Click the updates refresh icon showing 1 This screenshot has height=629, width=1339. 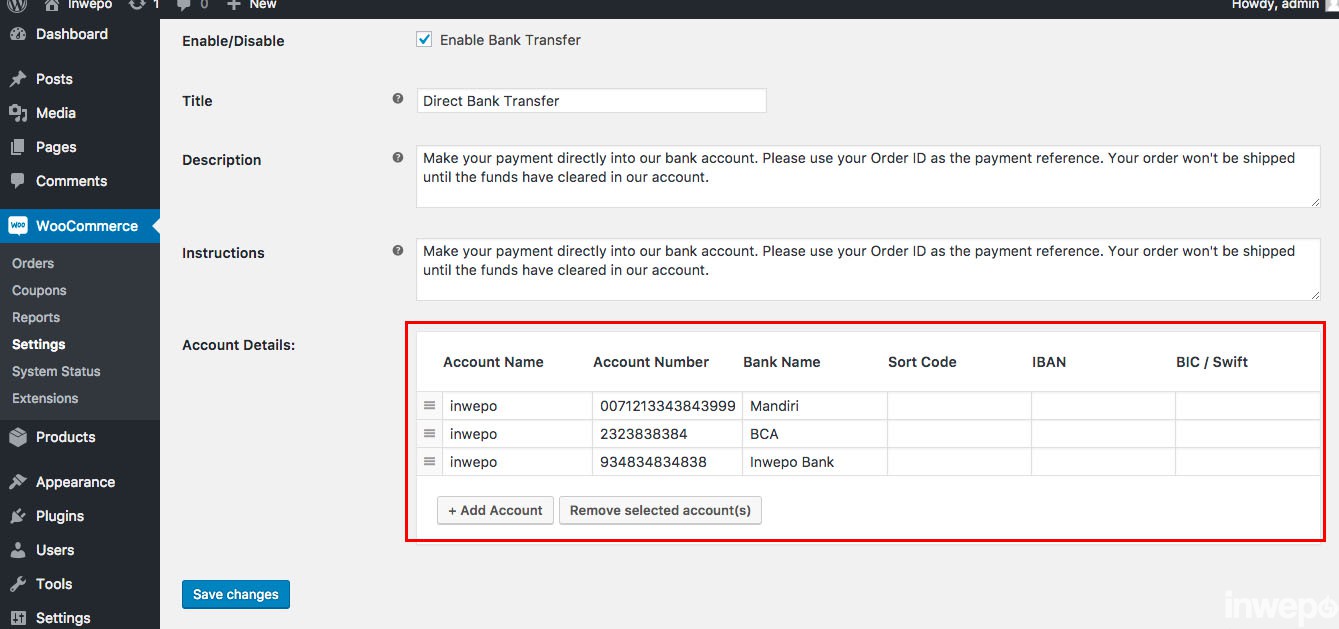pos(136,6)
